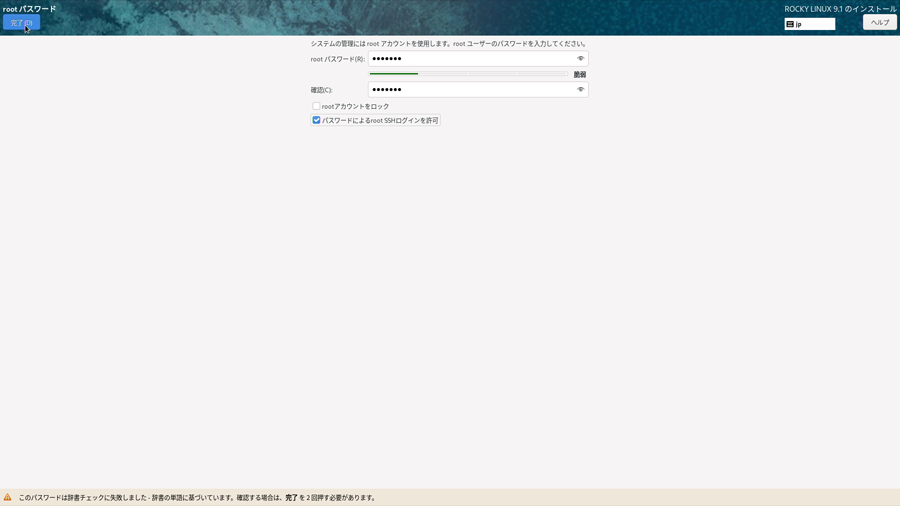This screenshot has width=900, height=506.
Task: Reveal root password with eye icon
Action: tap(580, 59)
